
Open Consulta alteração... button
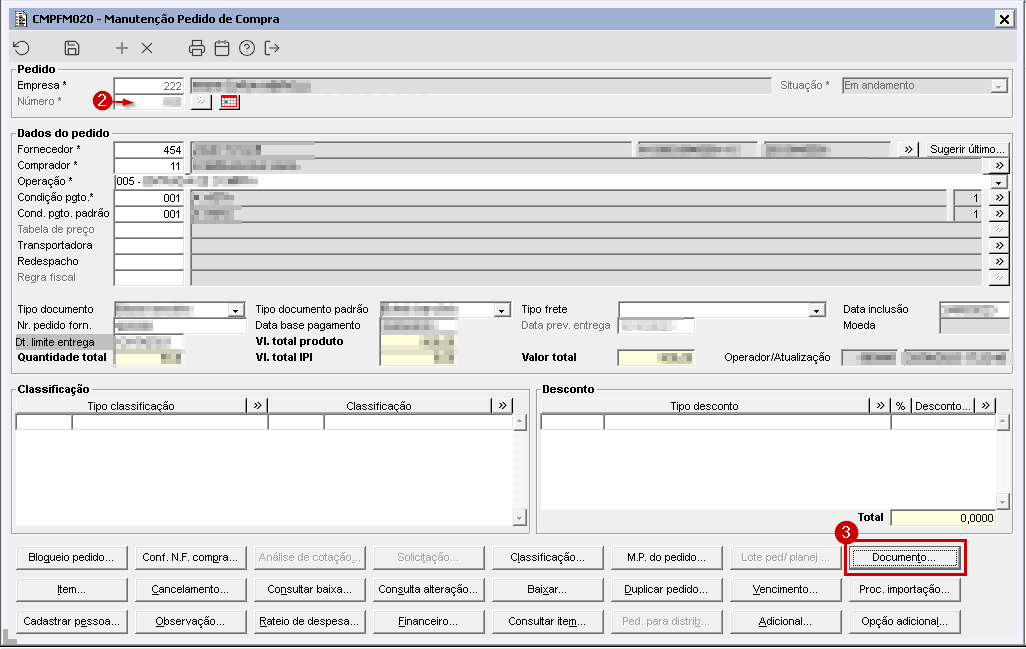tap(428, 589)
